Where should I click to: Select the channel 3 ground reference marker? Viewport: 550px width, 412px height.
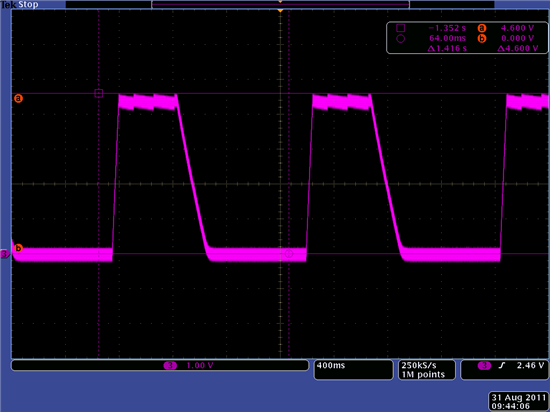coord(5,254)
